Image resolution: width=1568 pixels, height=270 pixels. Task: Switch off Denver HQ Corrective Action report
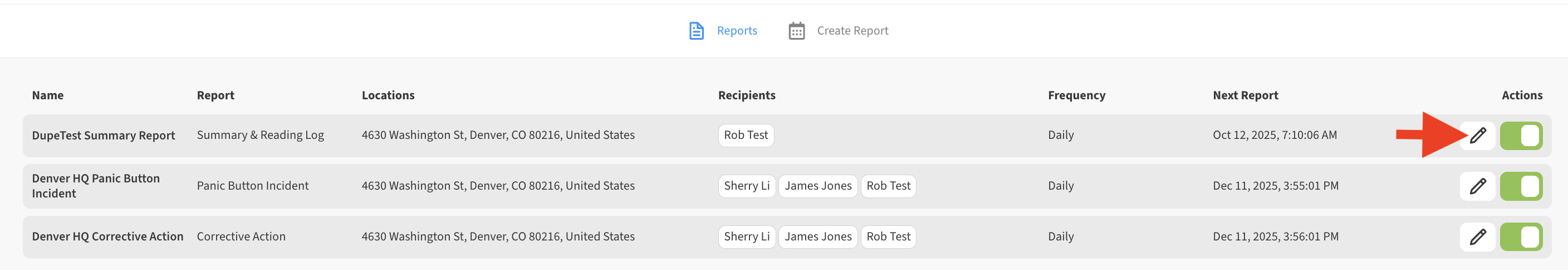click(1521, 237)
